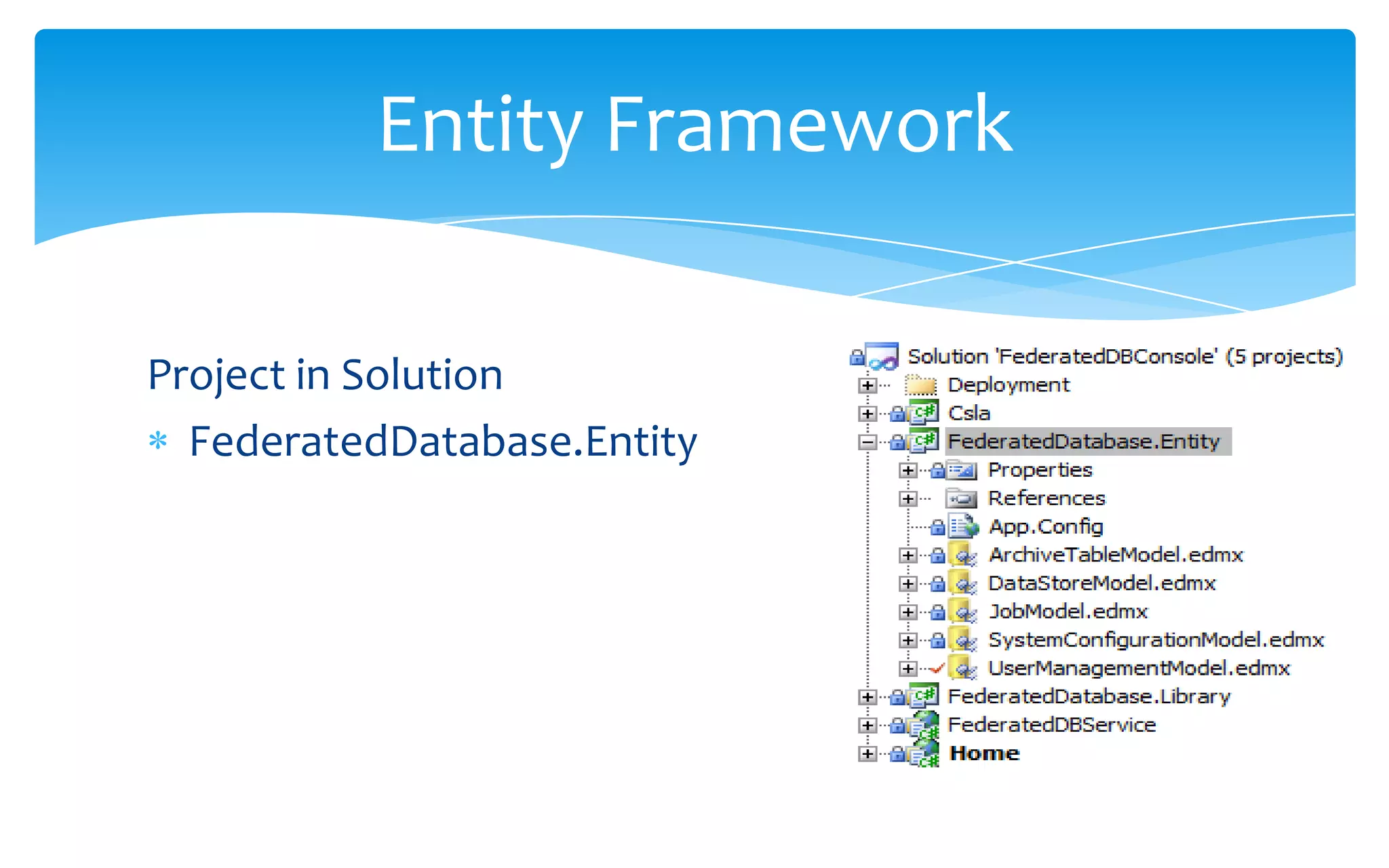Viewport: 1389px width, 868px height.
Task: Click the ArchiveTableModel.edmx file icon
Action: point(962,555)
